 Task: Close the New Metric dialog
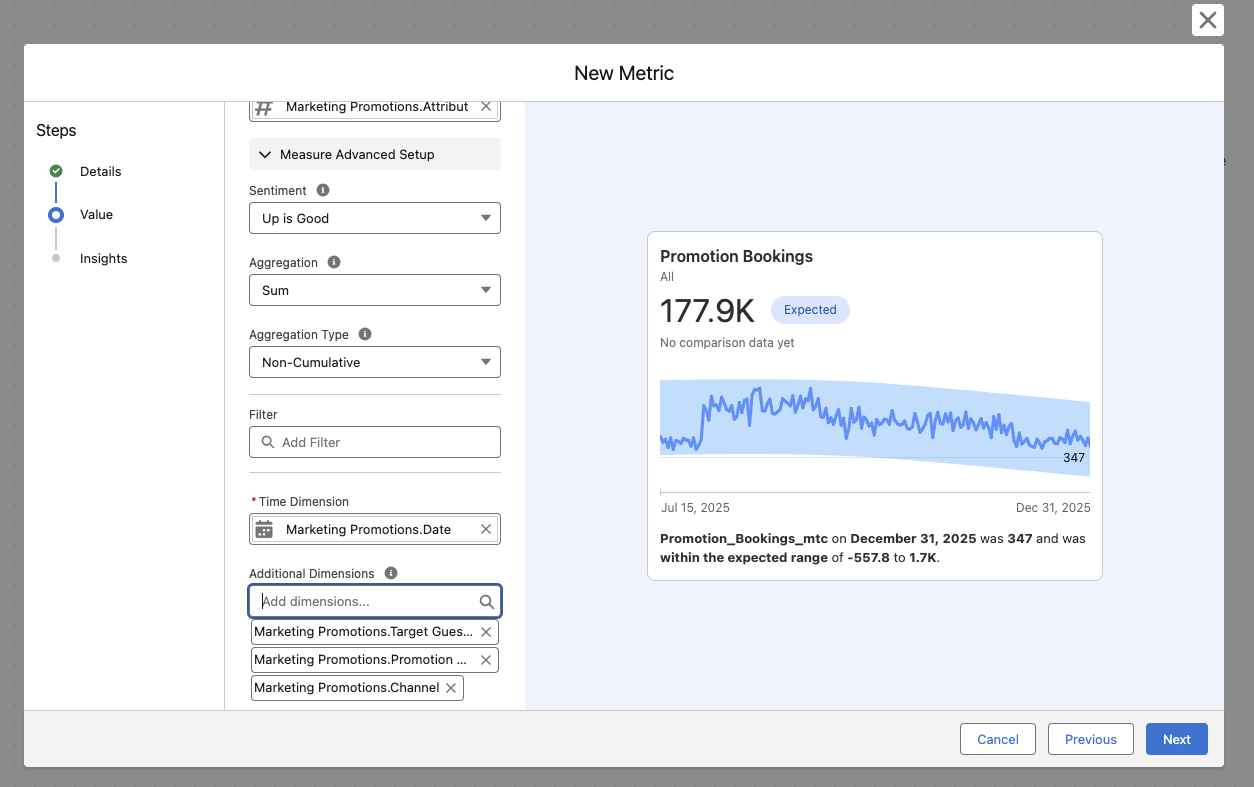click(1207, 20)
